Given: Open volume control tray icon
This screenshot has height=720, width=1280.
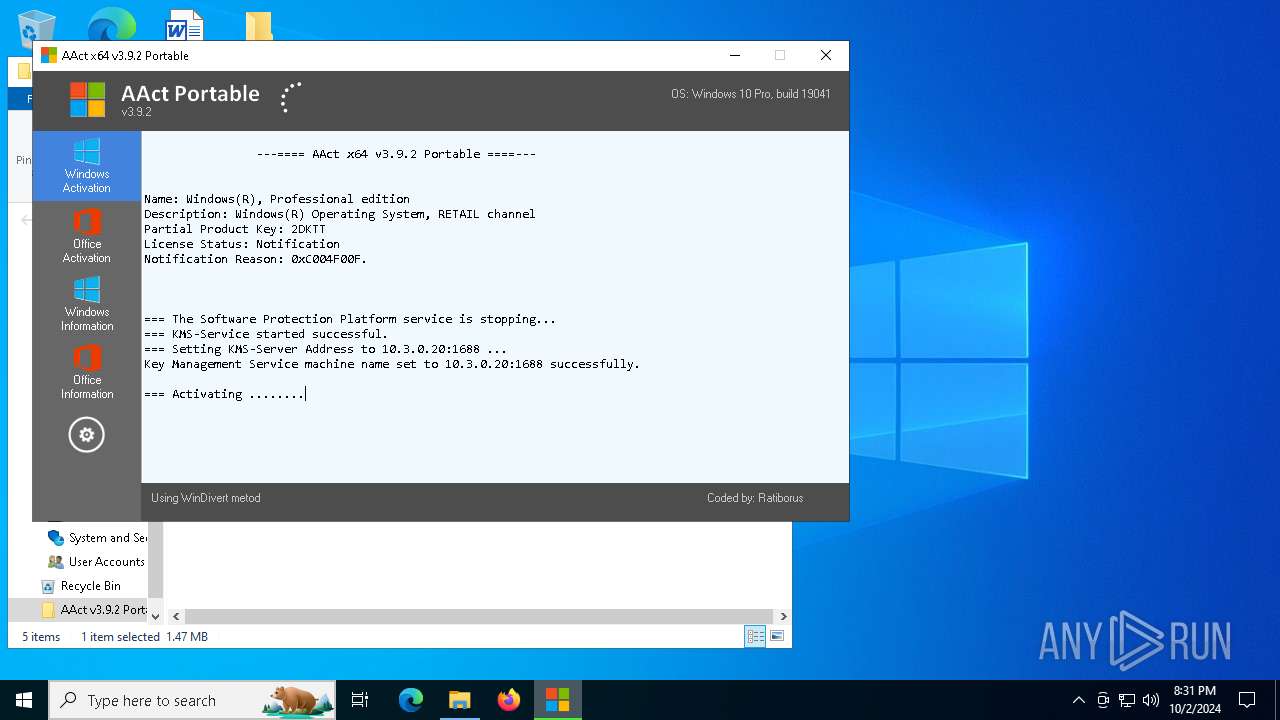Looking at the screenshot, I should (1151, 700).
